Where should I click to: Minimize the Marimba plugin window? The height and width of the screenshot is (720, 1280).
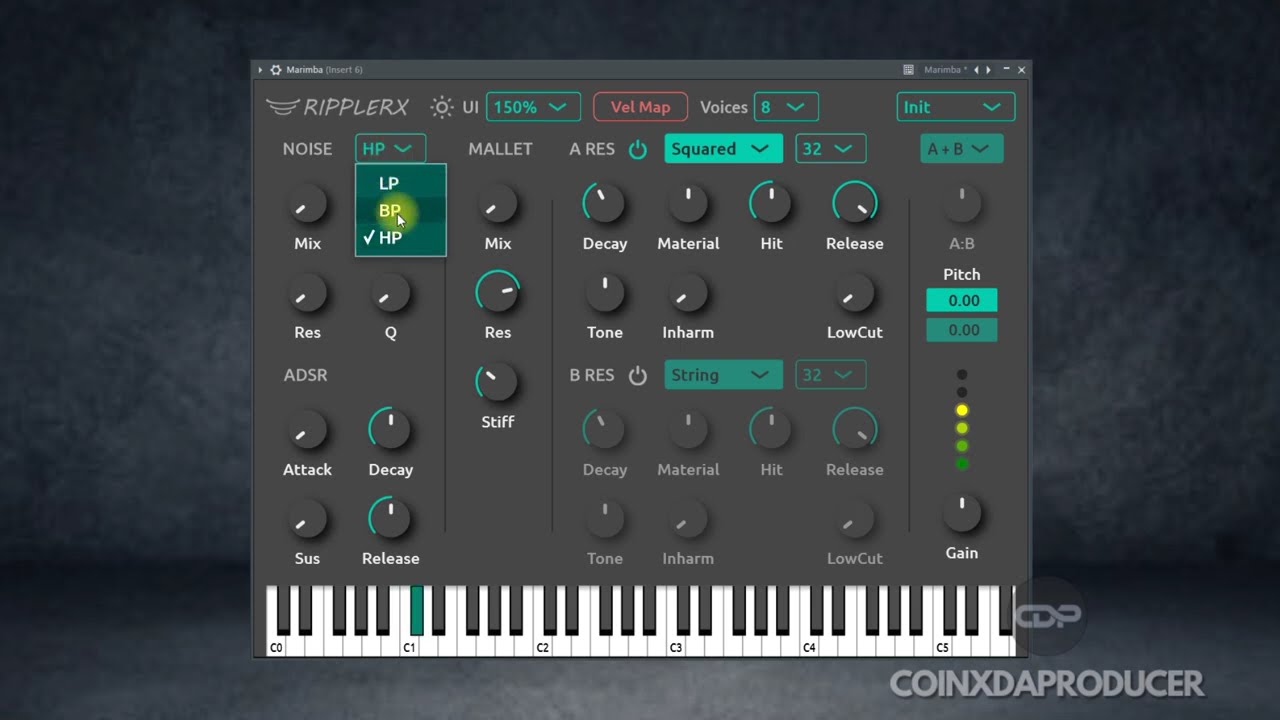point(1007,70)
